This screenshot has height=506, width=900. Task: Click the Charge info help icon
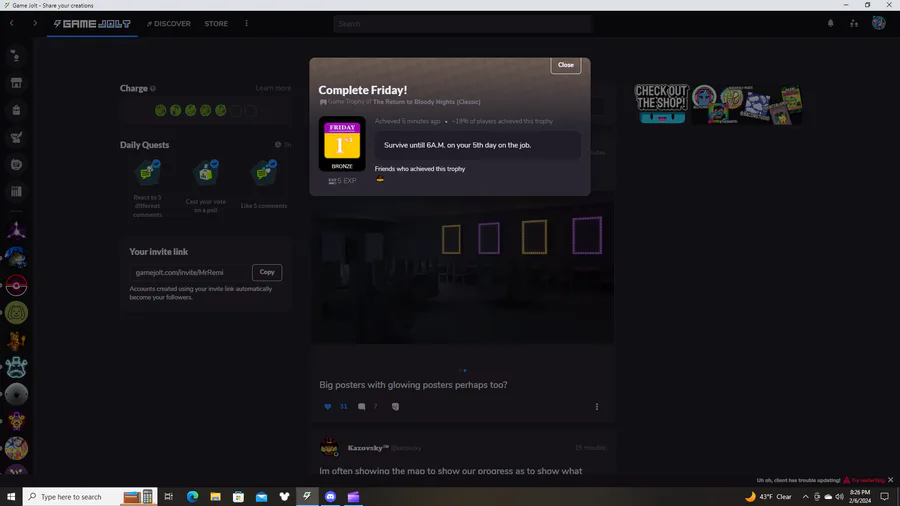153,88
